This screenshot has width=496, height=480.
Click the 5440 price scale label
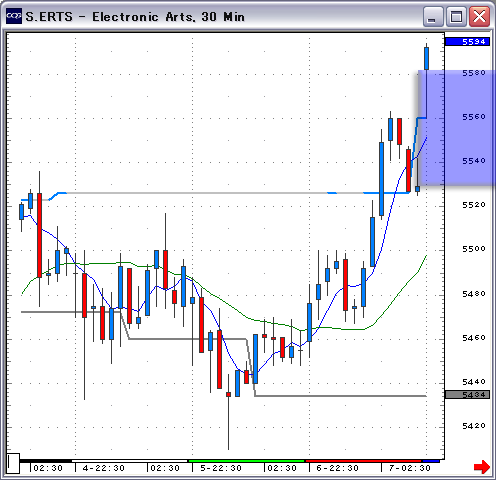(x=474, y=381)
